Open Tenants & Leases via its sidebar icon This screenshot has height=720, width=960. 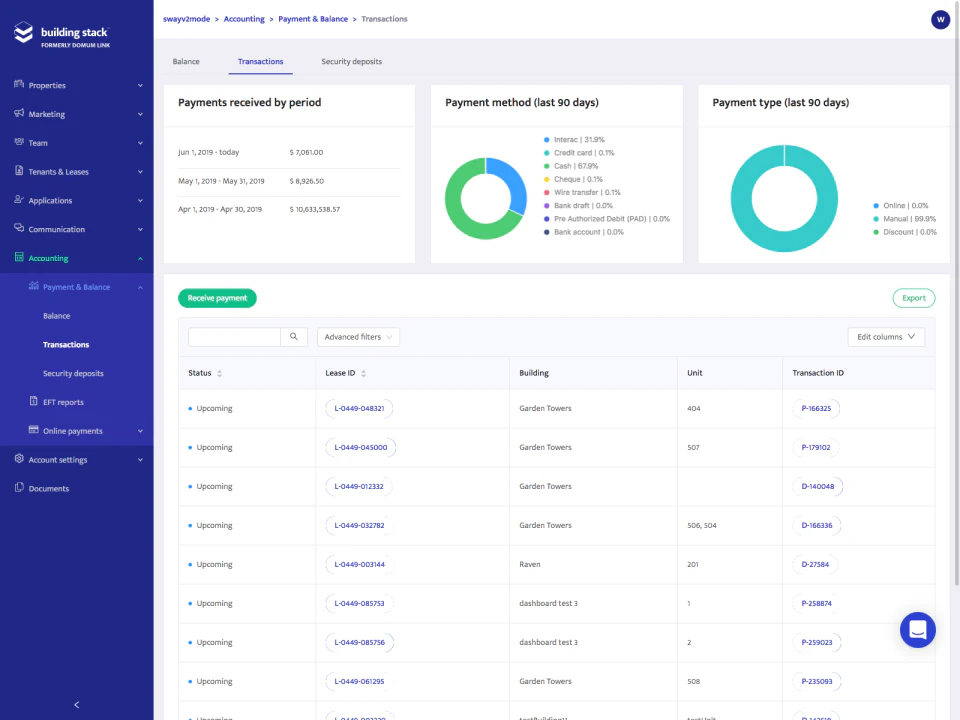17,171
